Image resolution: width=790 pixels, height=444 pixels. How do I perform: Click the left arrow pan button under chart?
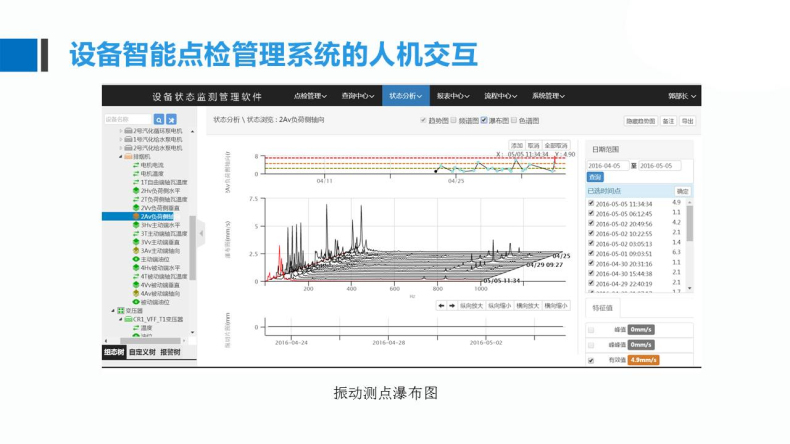point(442,305)
